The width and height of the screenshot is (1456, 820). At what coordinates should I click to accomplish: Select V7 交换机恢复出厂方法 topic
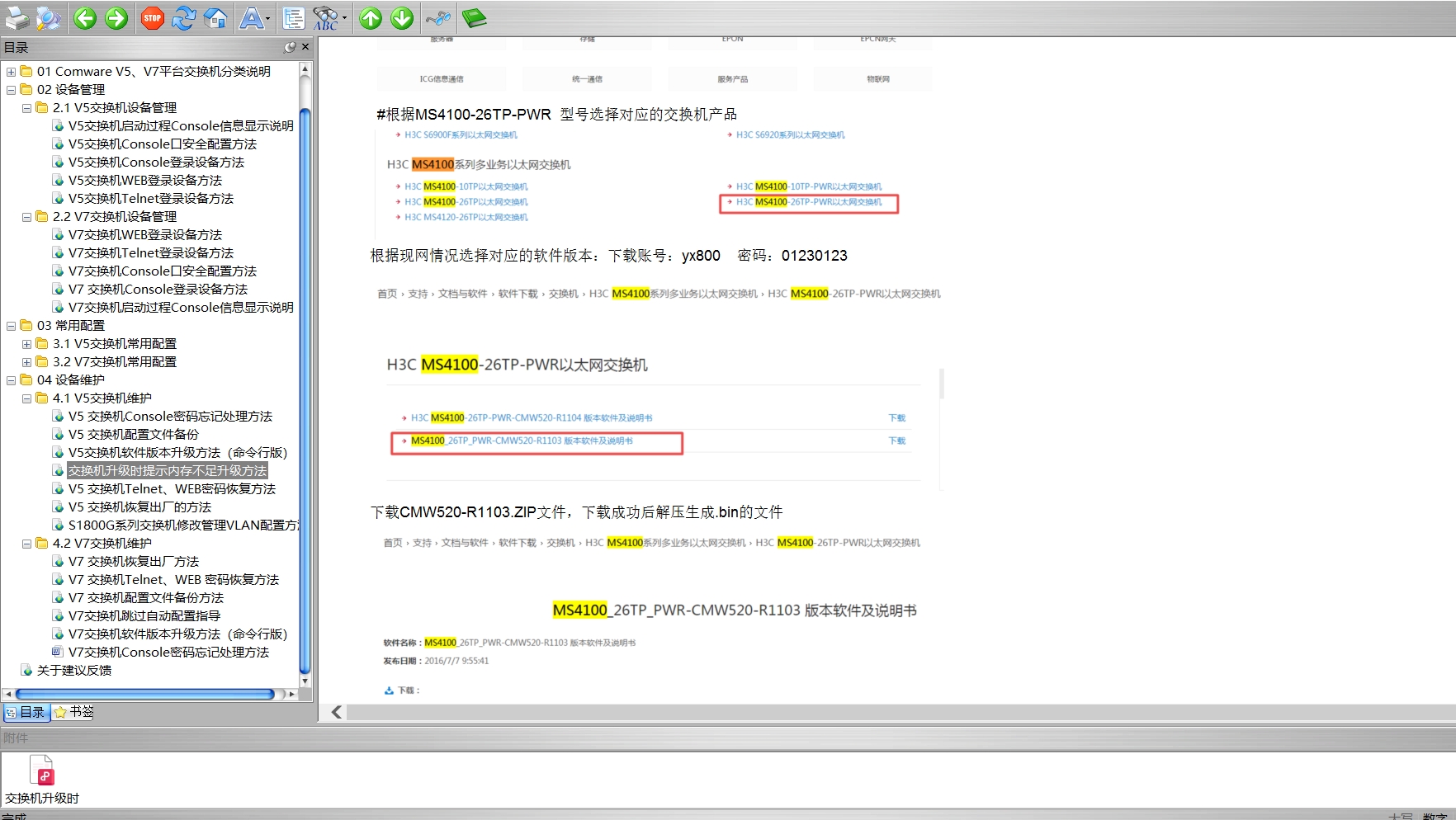[x=134, y=562]
